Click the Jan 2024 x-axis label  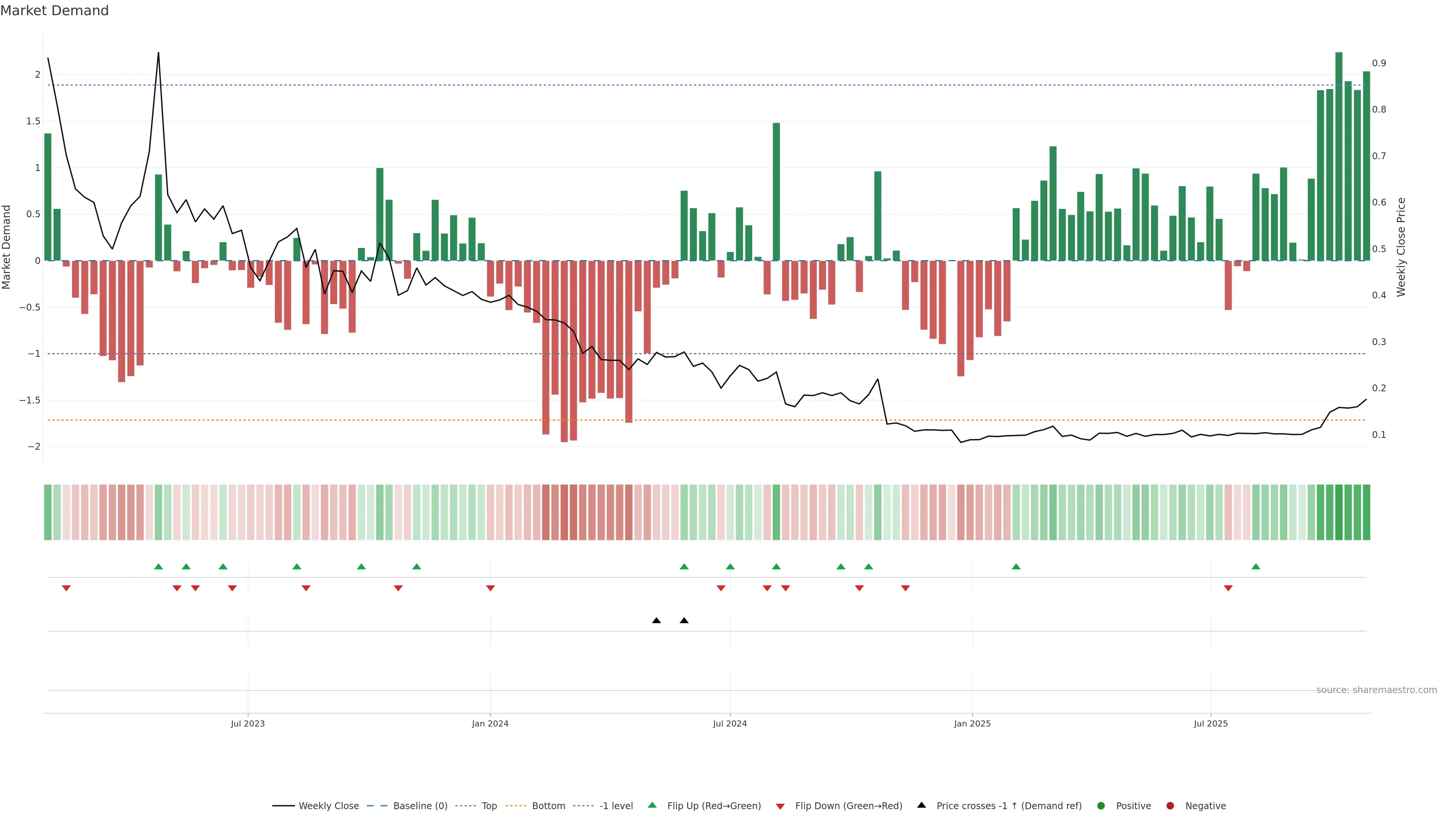[x=490, y=723]
